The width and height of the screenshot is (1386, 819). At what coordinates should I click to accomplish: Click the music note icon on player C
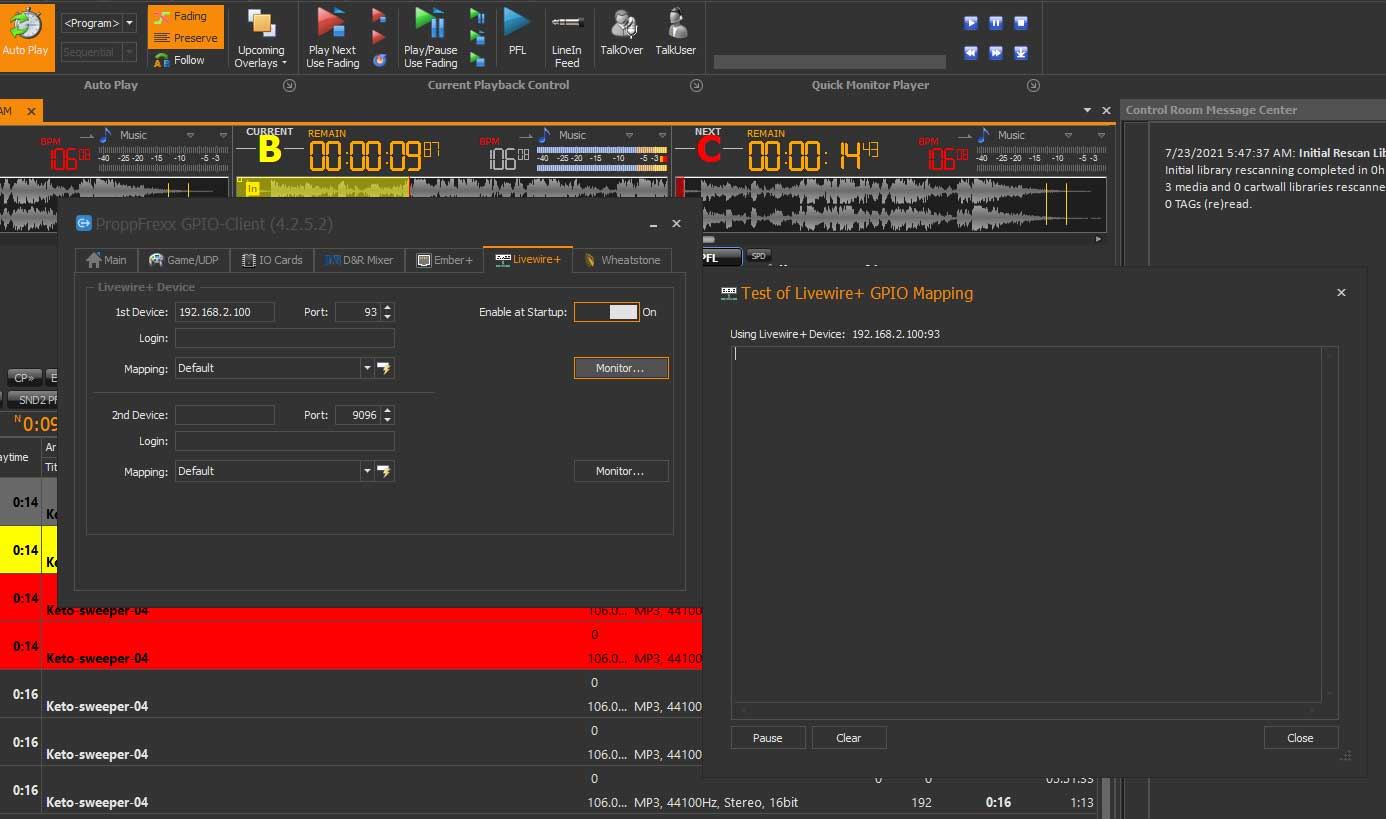[985, 135]
